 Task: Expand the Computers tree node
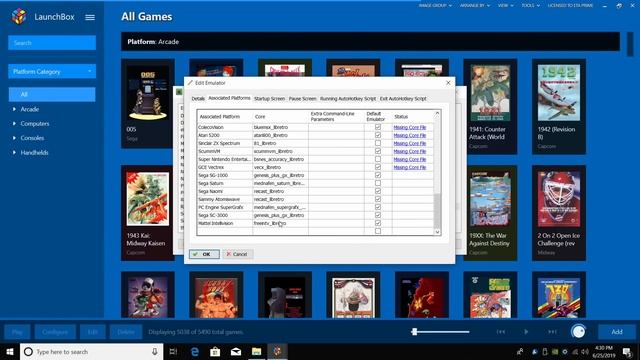point(14,123)
